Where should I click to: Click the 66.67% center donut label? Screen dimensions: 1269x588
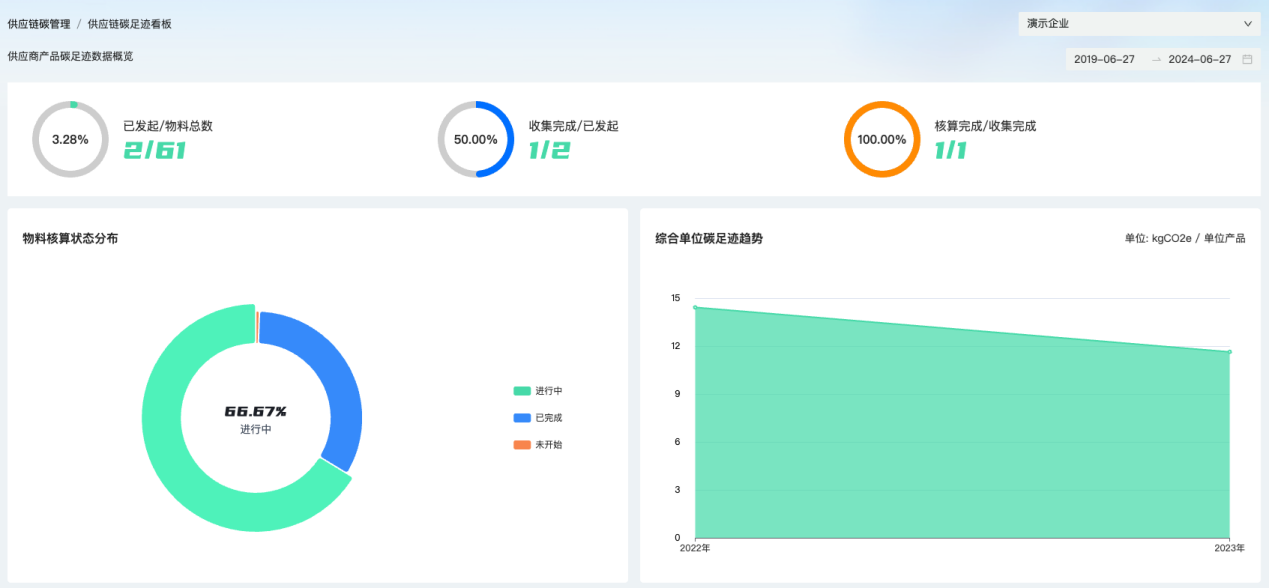click(x=255, y=411)
